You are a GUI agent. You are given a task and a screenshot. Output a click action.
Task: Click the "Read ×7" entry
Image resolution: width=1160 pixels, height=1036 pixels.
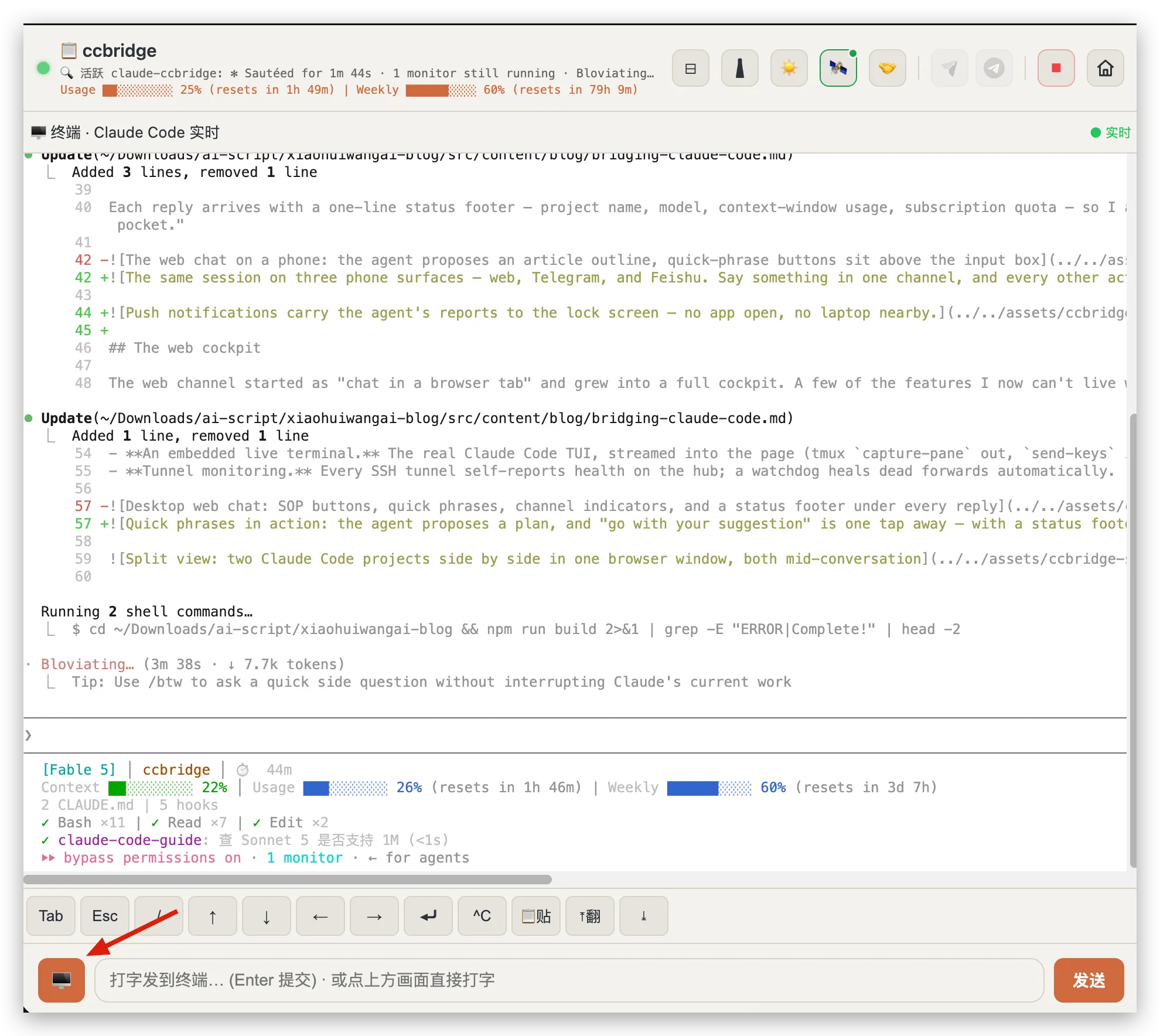[x=189, y=823]
